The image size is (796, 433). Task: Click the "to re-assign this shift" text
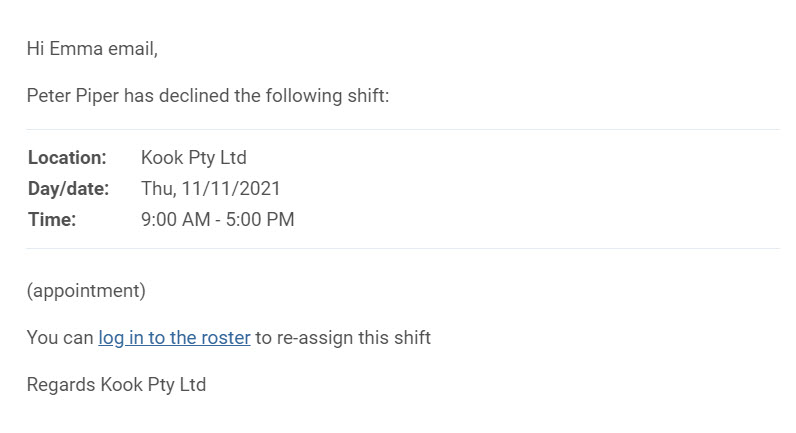point(343,338)
